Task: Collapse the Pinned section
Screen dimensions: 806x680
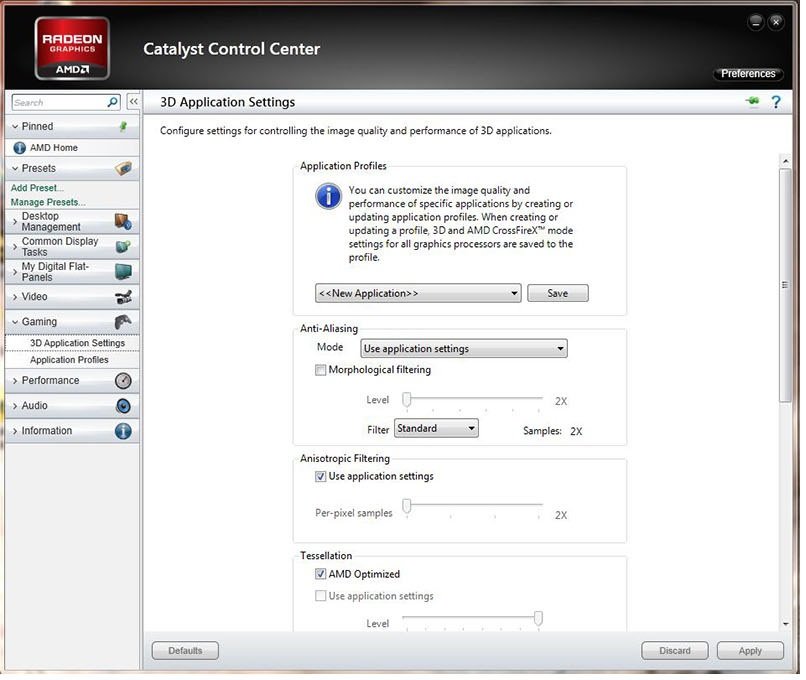Action: (x=15, y=126)
